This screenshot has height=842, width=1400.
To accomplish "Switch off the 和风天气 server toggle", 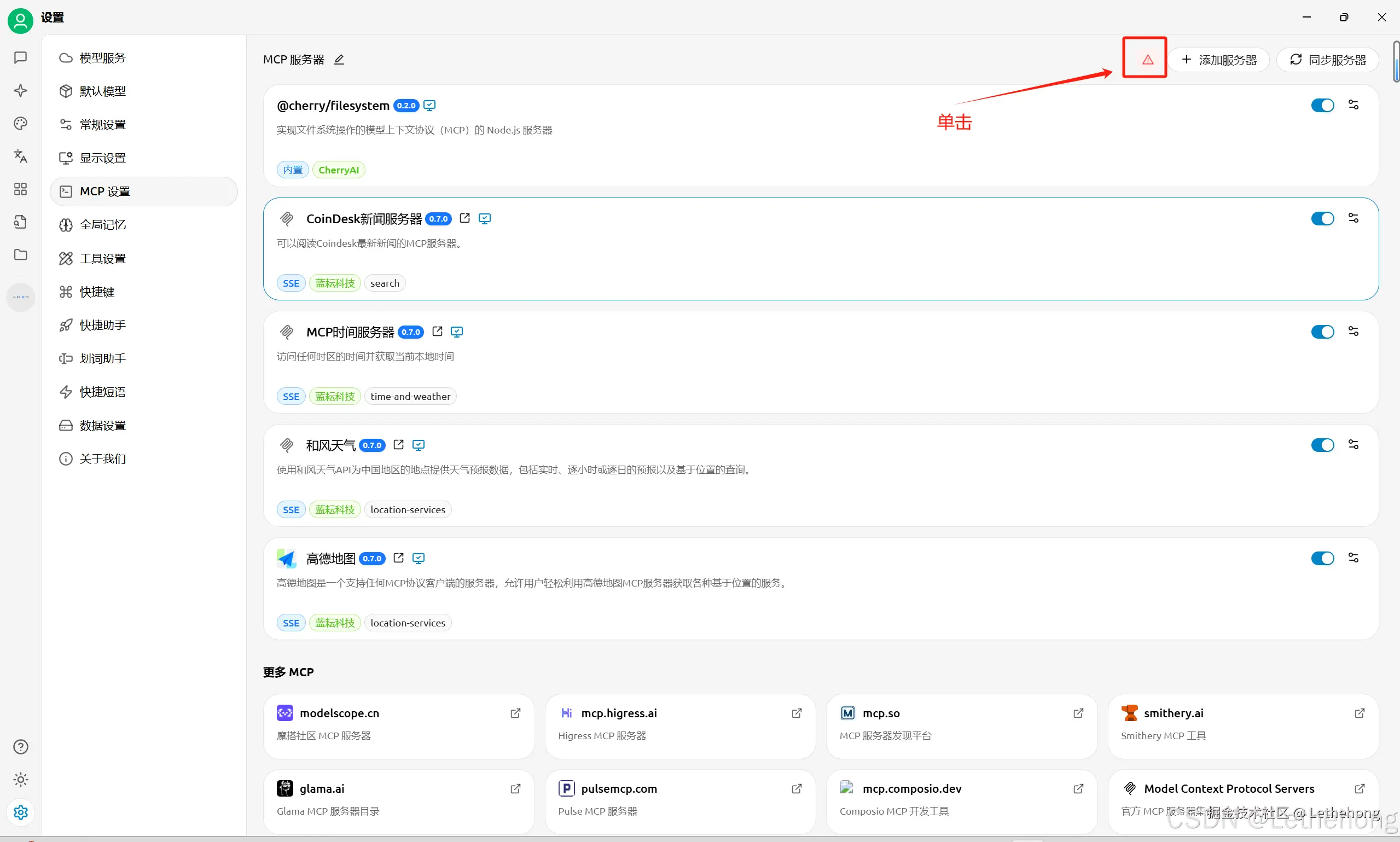I will (1322, 445).
